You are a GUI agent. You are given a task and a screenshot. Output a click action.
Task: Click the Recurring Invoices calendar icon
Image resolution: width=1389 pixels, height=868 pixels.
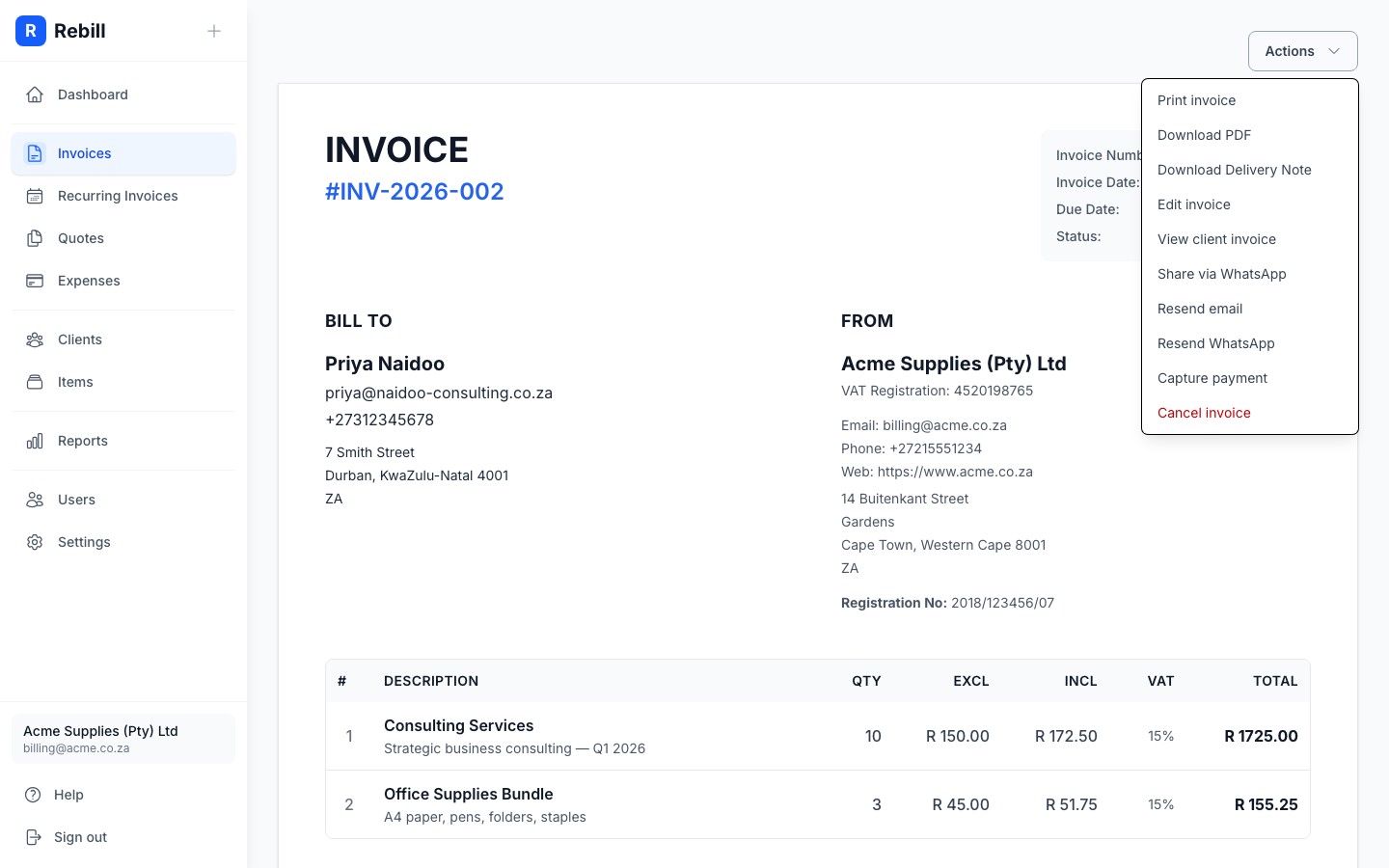[35, 196]
